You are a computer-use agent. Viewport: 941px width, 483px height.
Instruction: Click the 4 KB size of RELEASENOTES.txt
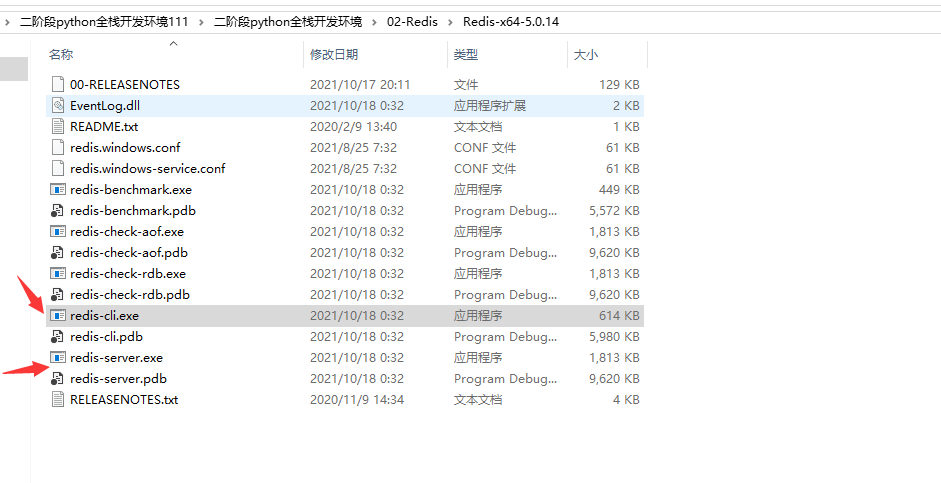click(626, 400)
